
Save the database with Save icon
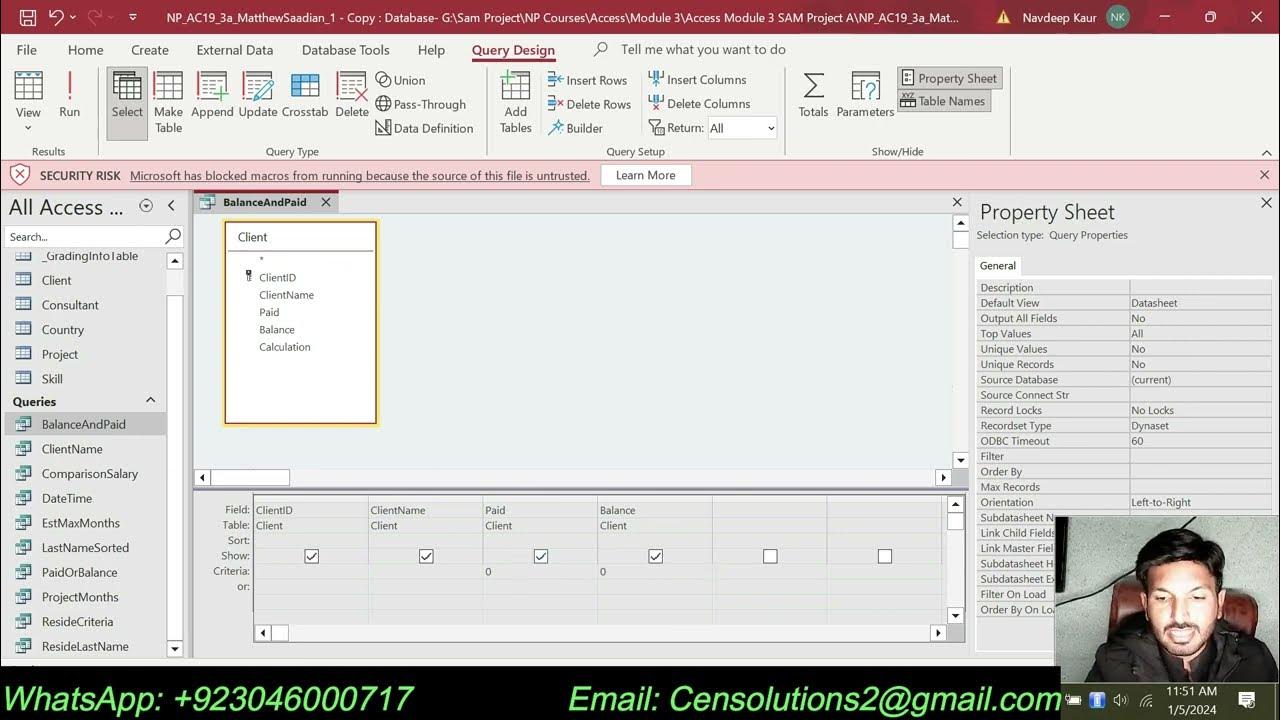point(28,17)
